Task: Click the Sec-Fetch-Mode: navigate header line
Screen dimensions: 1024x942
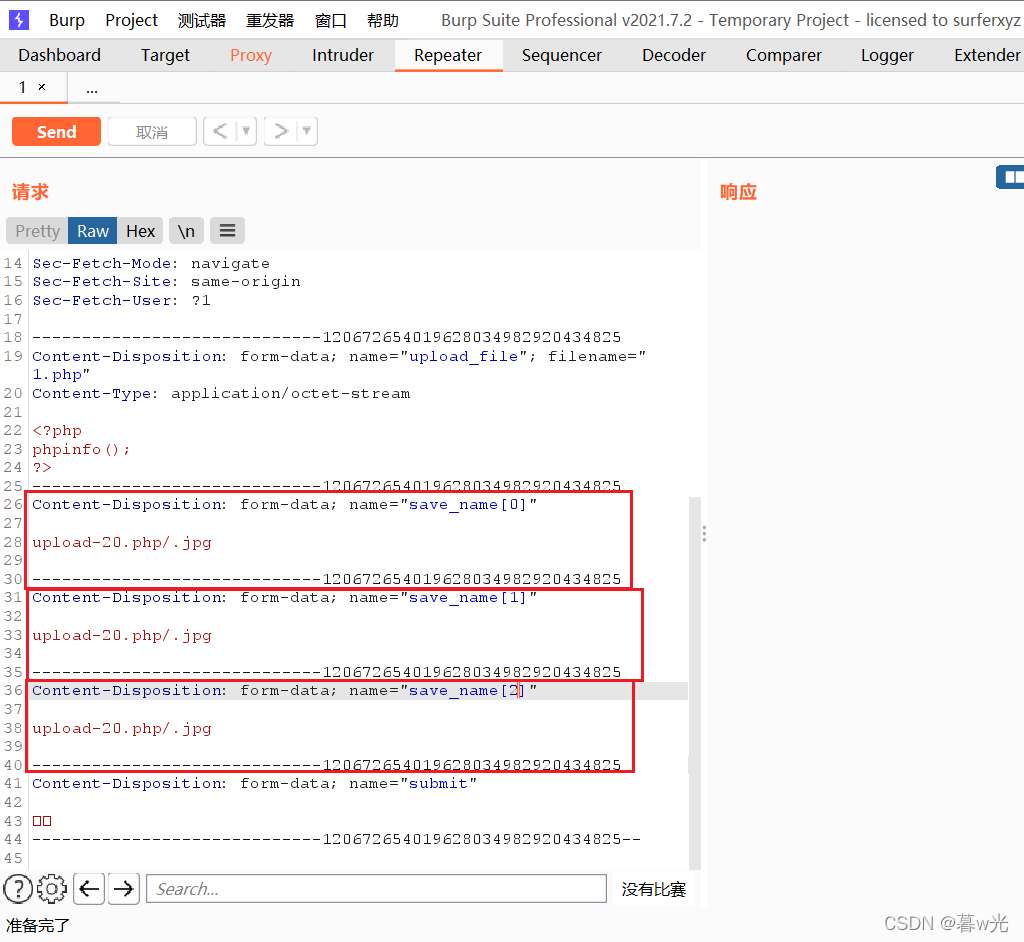Action: point(151,263)
